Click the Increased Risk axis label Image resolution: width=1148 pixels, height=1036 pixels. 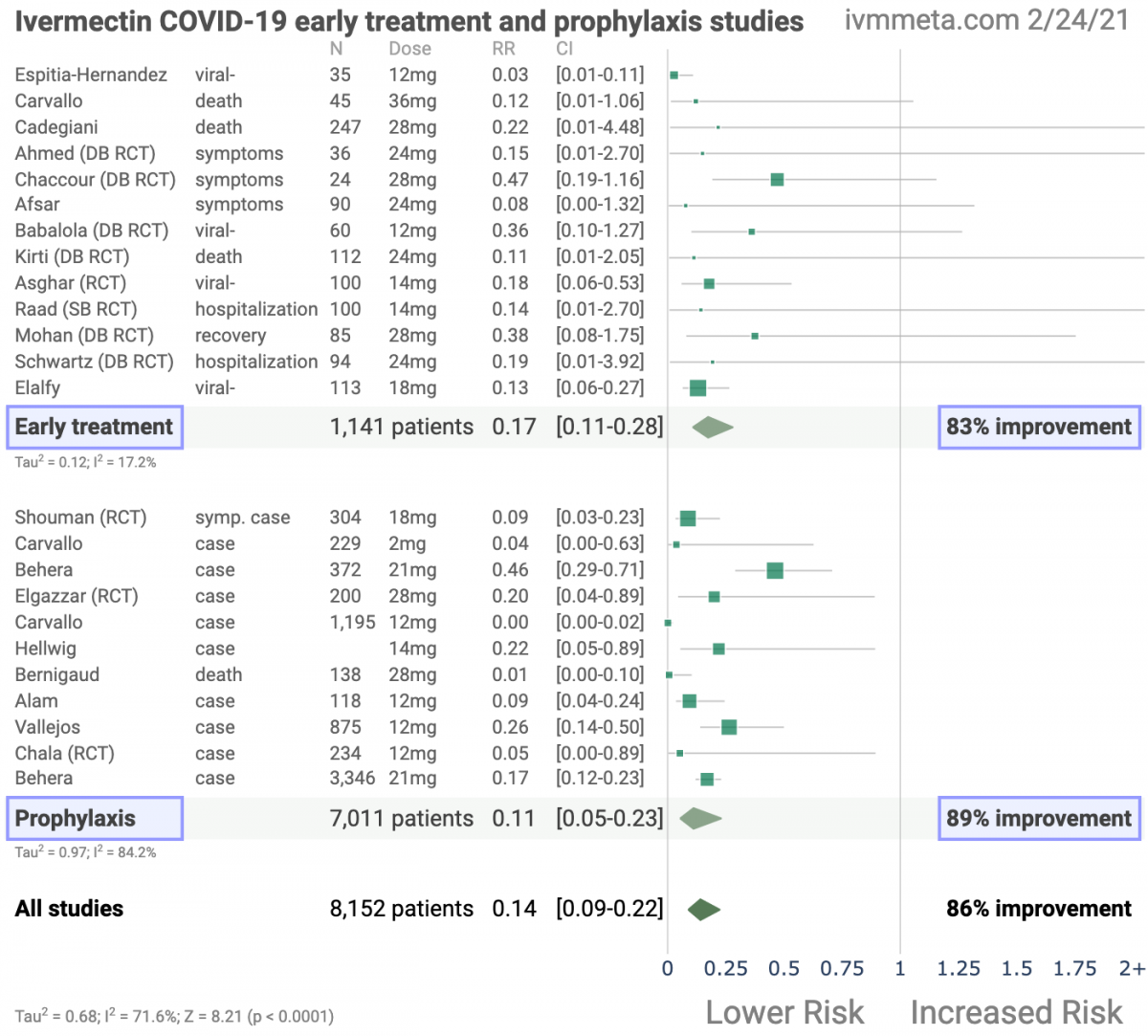point(1016,1012)
